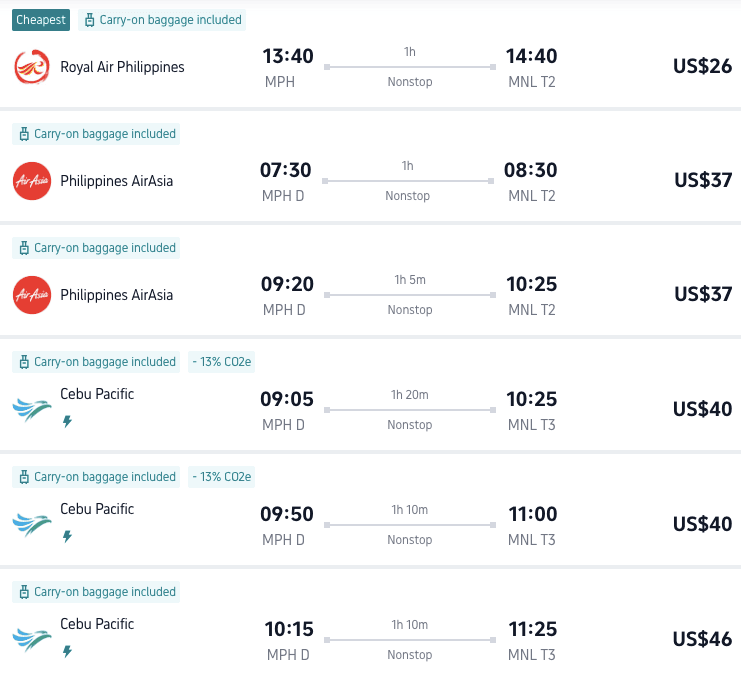Viewport: 741px width, 680px height.
Task: Click the -13% CO2e tag on 09:50 flight
Action: pos(222,477)
